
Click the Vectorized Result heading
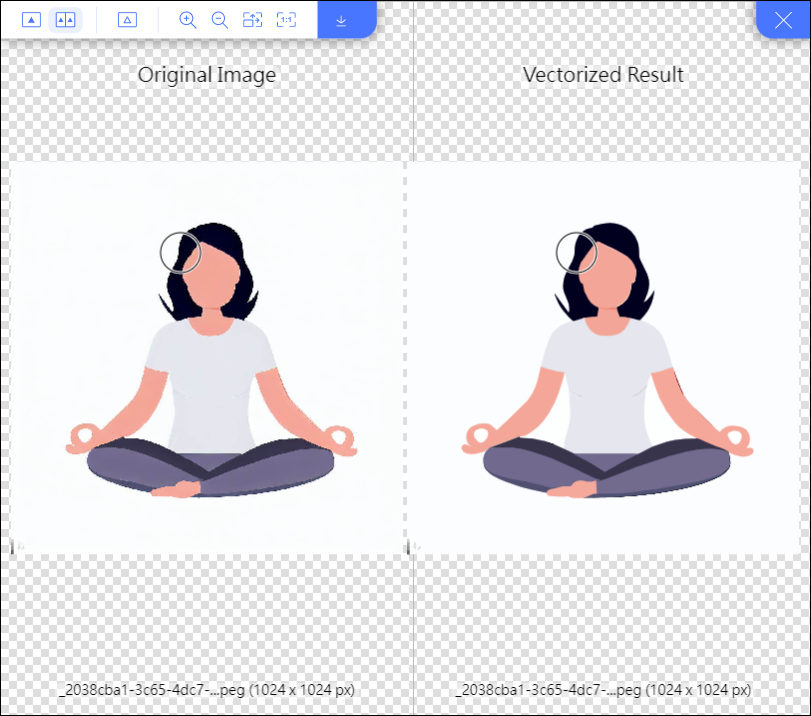click(x=603, y=75)
